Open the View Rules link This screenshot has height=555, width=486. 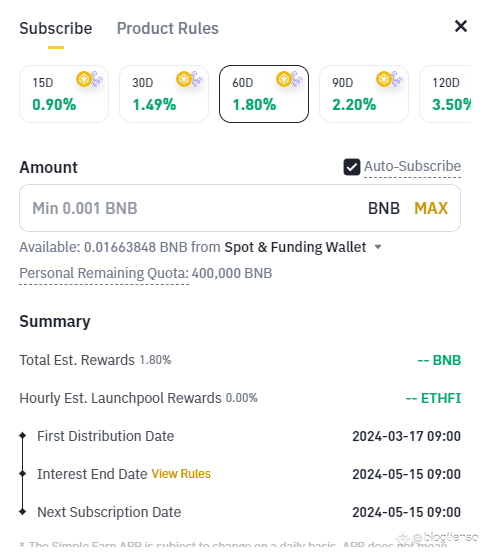pyautogui.click(x=181, y=474)
